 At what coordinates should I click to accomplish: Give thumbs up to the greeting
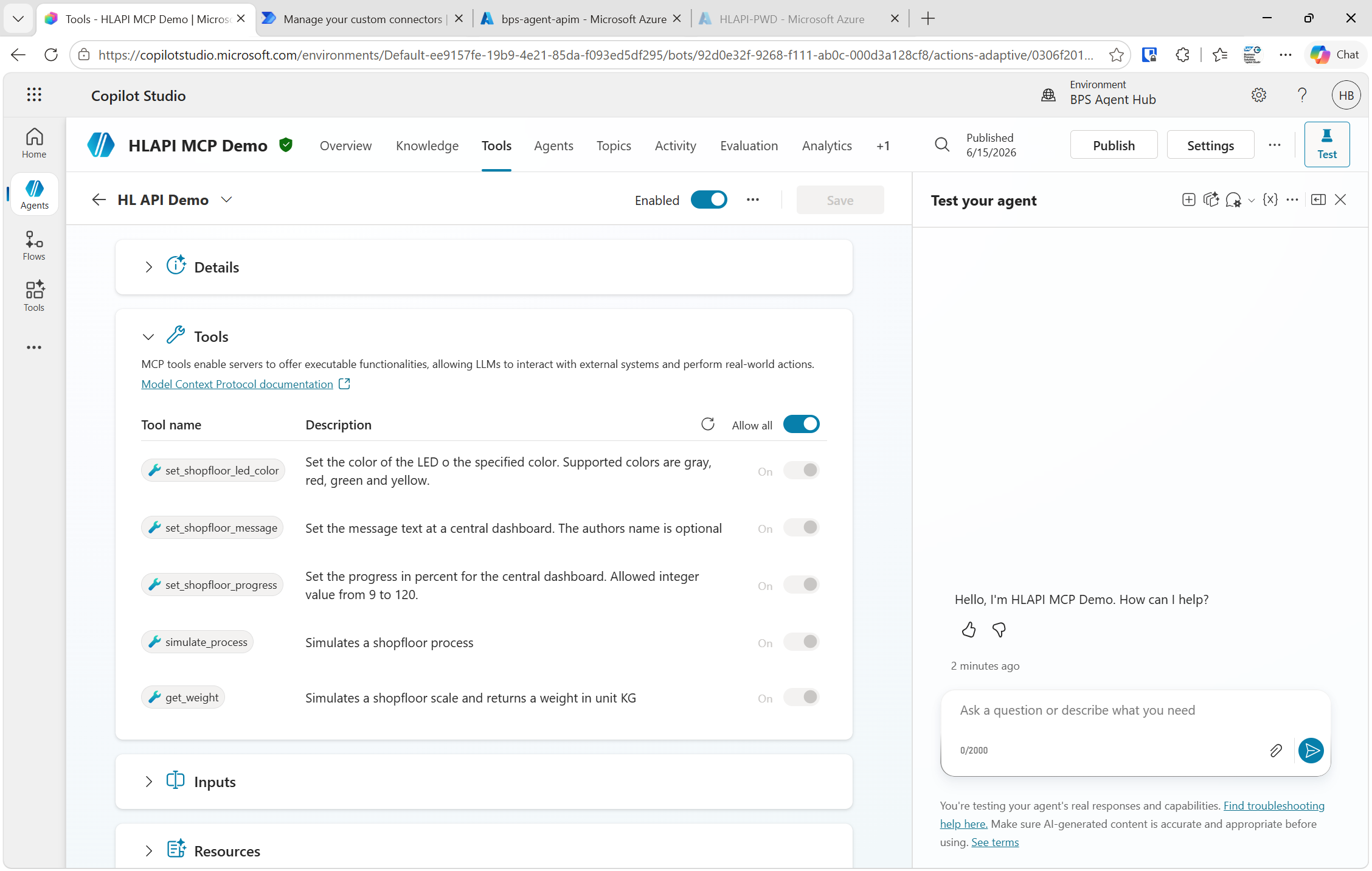pos(969,630)
